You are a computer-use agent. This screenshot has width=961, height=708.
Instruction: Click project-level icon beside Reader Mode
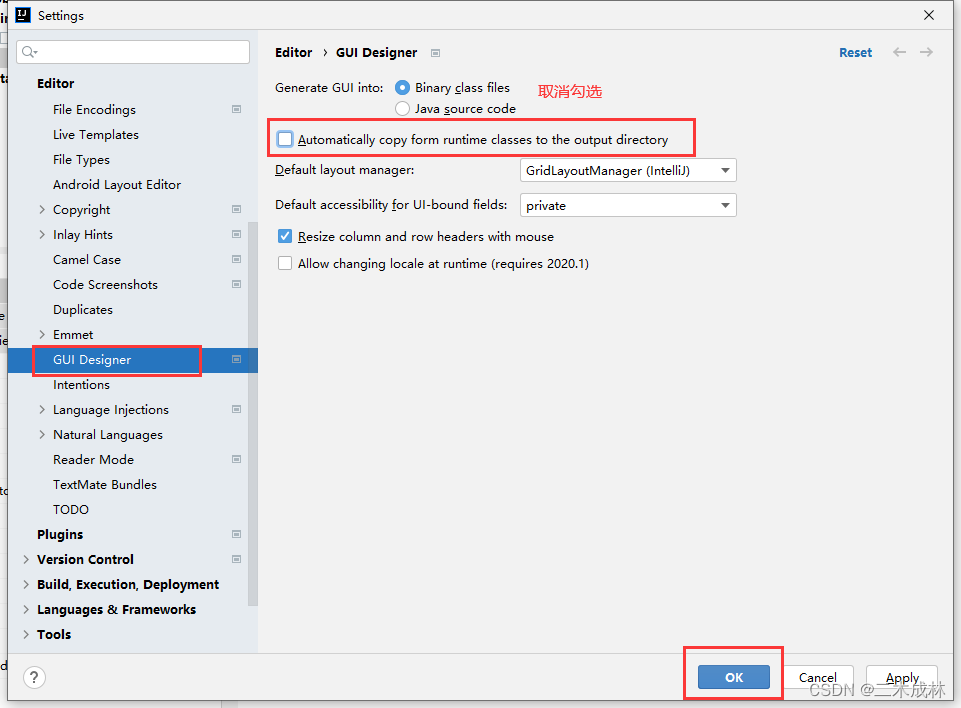[x=237, y=459]
